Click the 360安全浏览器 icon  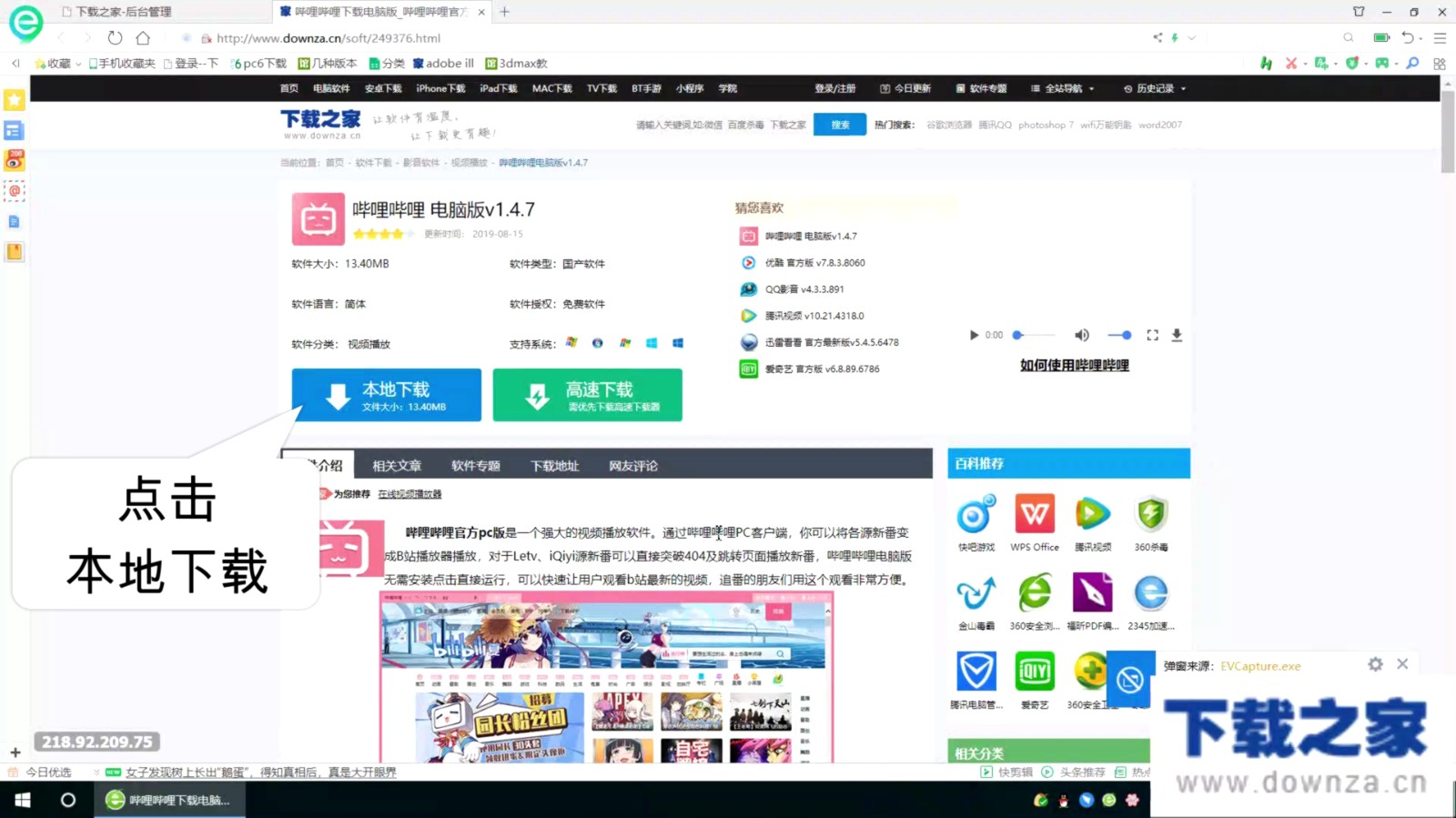[x=1035, y=593]
